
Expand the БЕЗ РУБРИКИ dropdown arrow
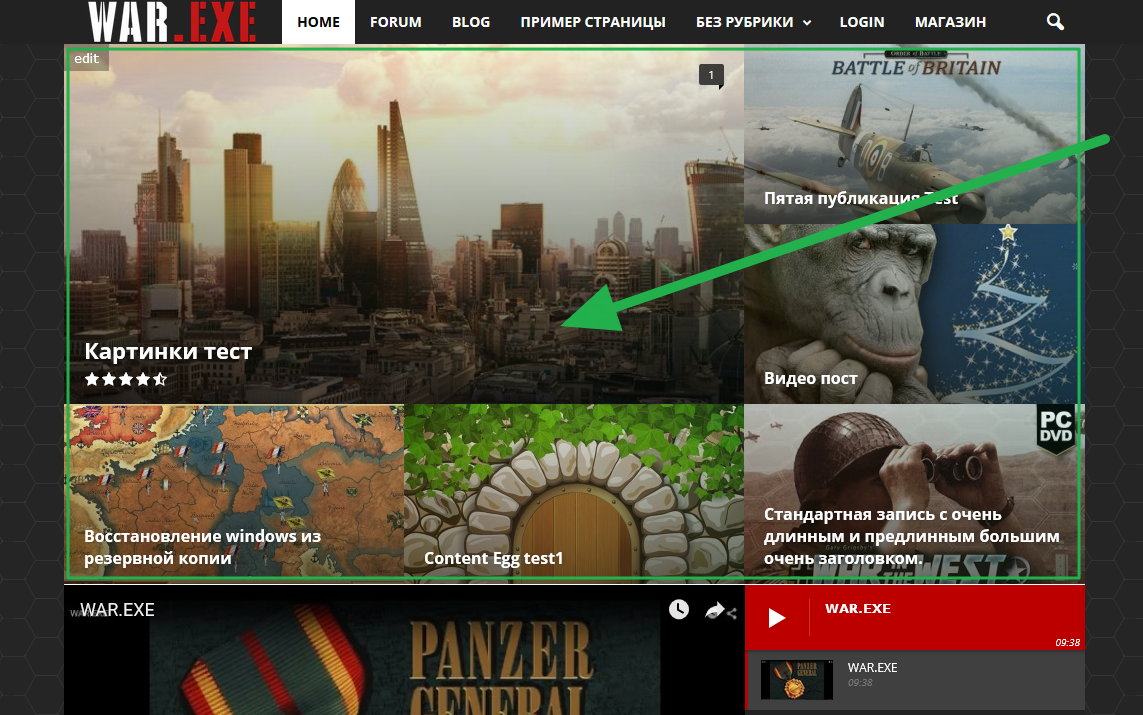pos(807,23)
